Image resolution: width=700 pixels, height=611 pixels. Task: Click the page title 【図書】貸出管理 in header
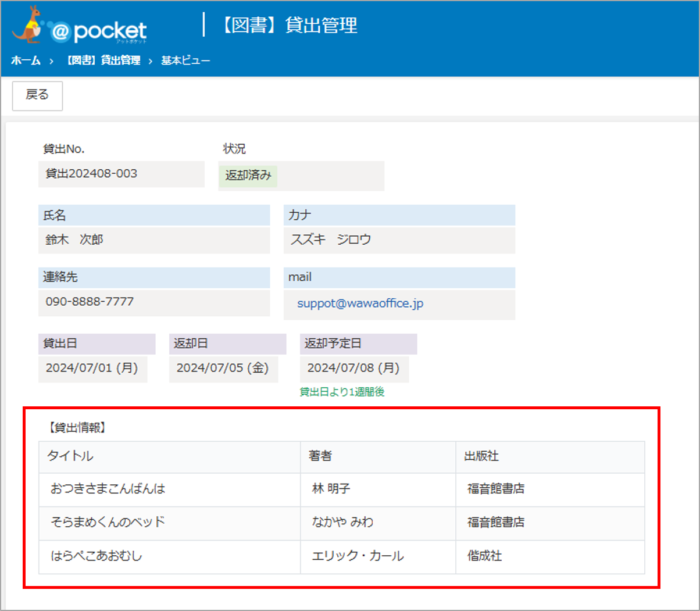click(x=289, y=25)
